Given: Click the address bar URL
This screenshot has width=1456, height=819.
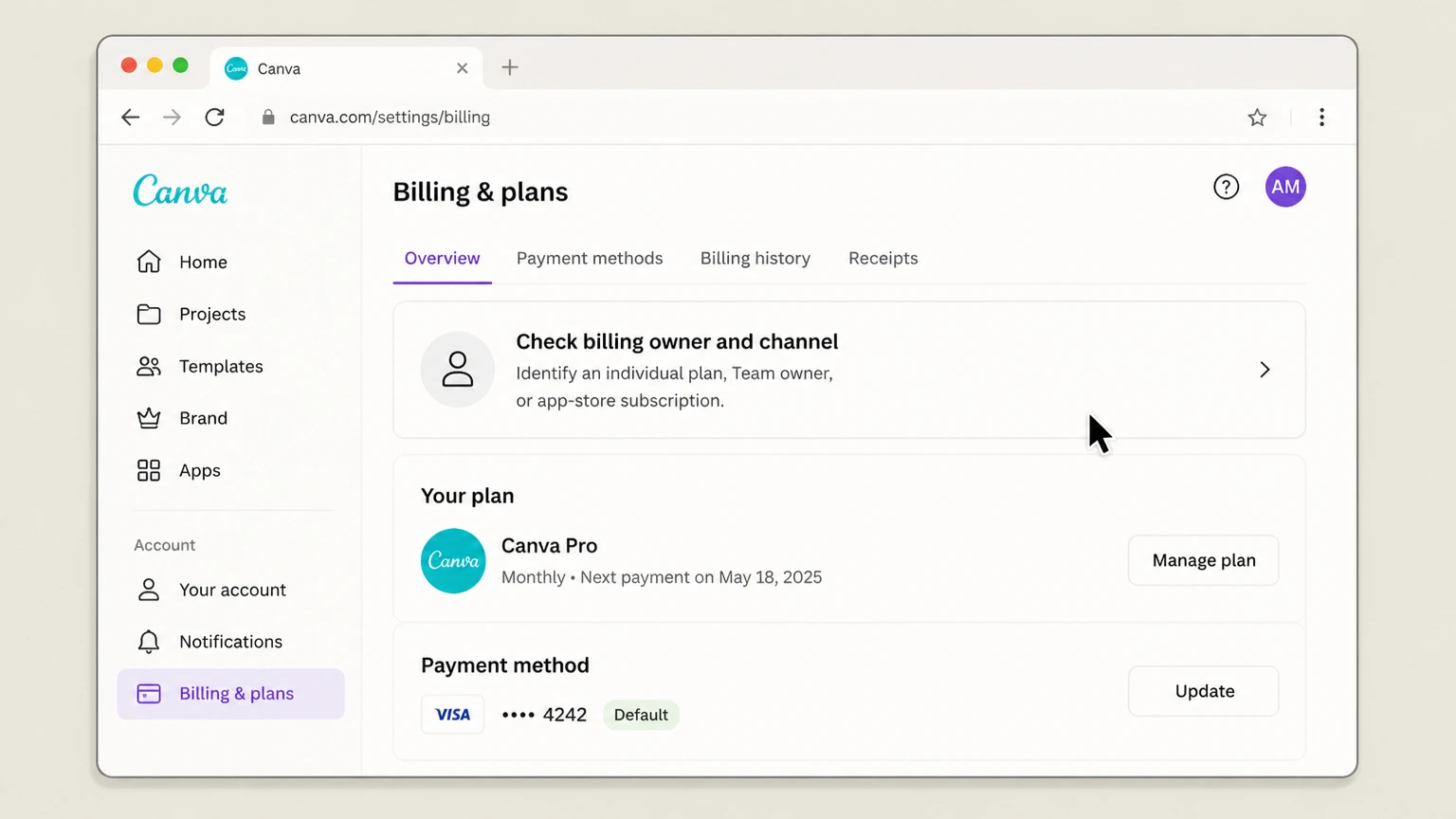Looking at the screenshot, I should (390, 117).
